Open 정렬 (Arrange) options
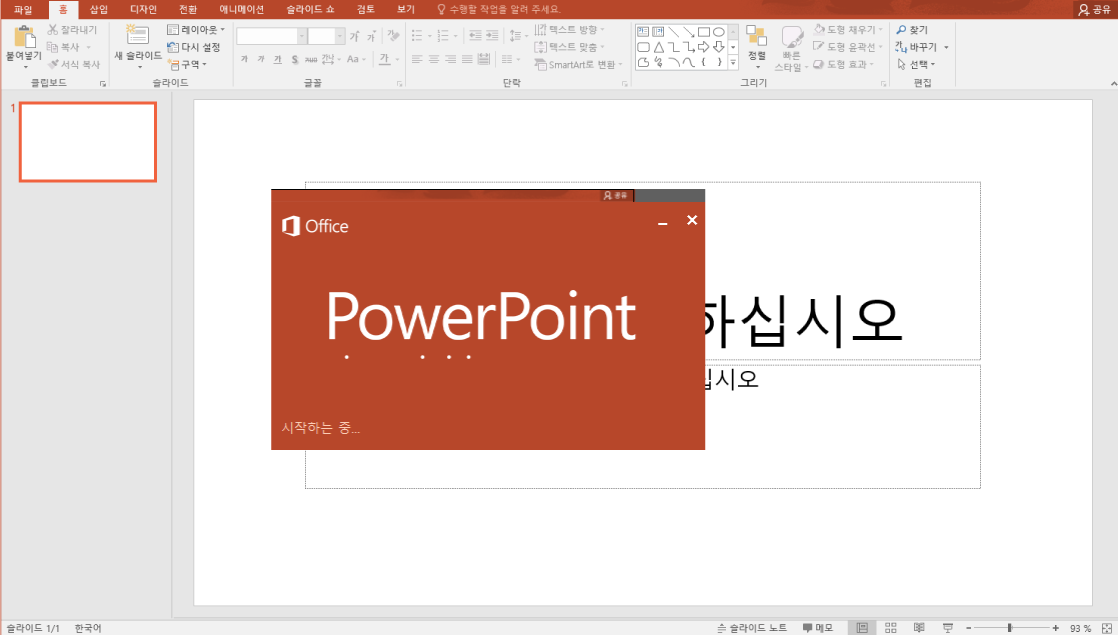This screenshot has width=1118, height=635. coord(757,47)
